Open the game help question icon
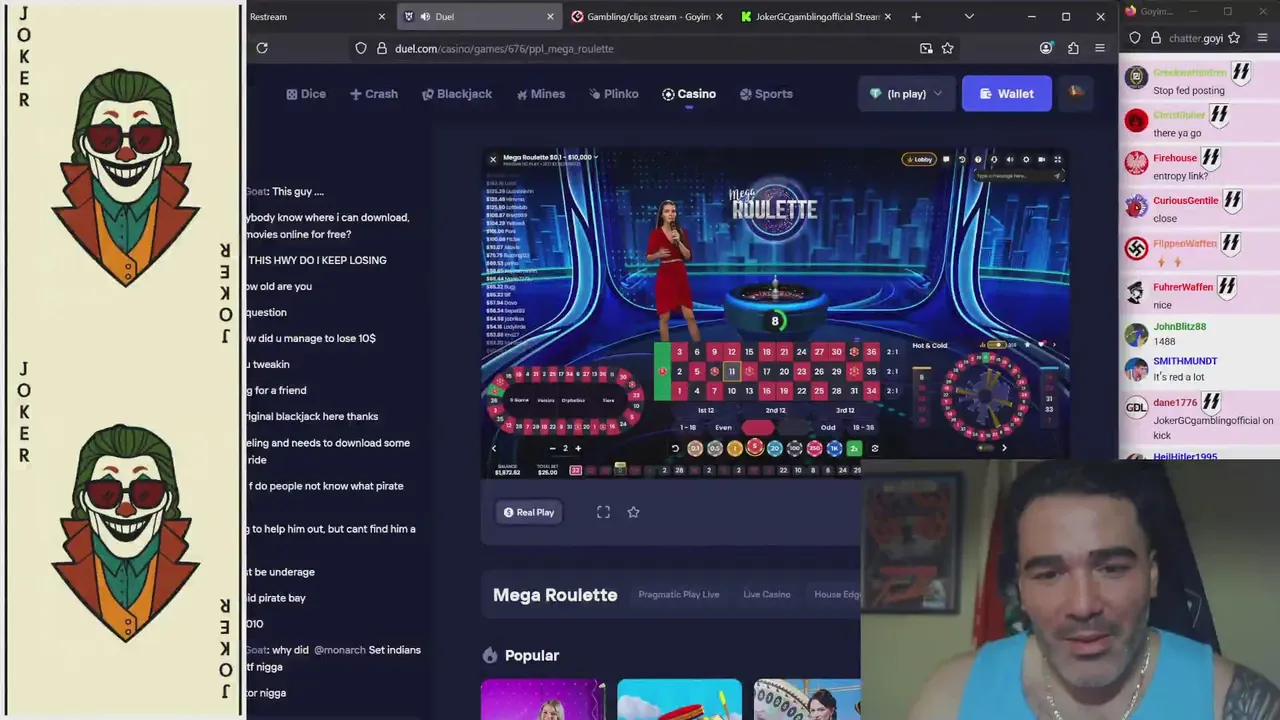Viewport: 1280px width, 720px height. click(x=978, y=159)
